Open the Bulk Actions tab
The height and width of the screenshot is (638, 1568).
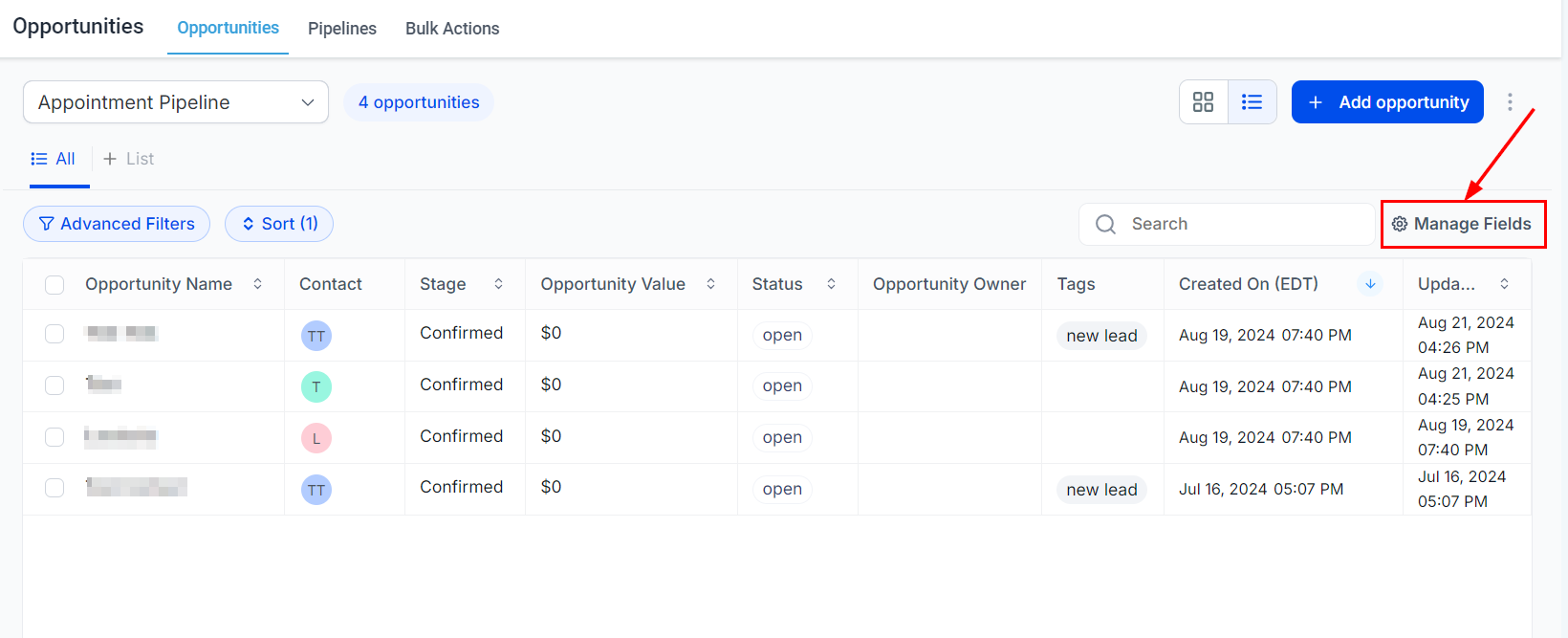pyautogui.click(x=452, y=29)
